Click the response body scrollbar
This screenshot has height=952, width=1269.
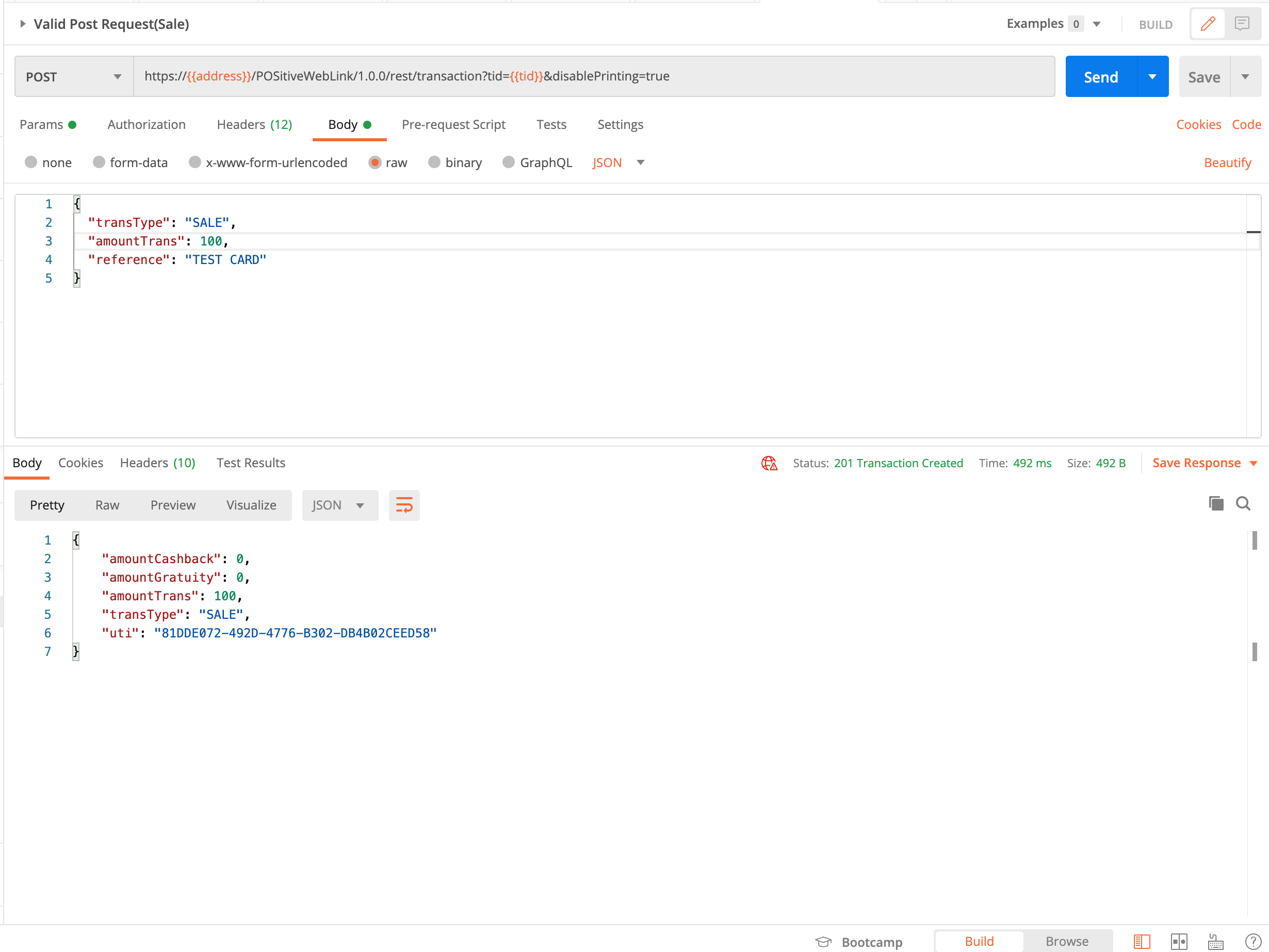(x=1254, y=723)
